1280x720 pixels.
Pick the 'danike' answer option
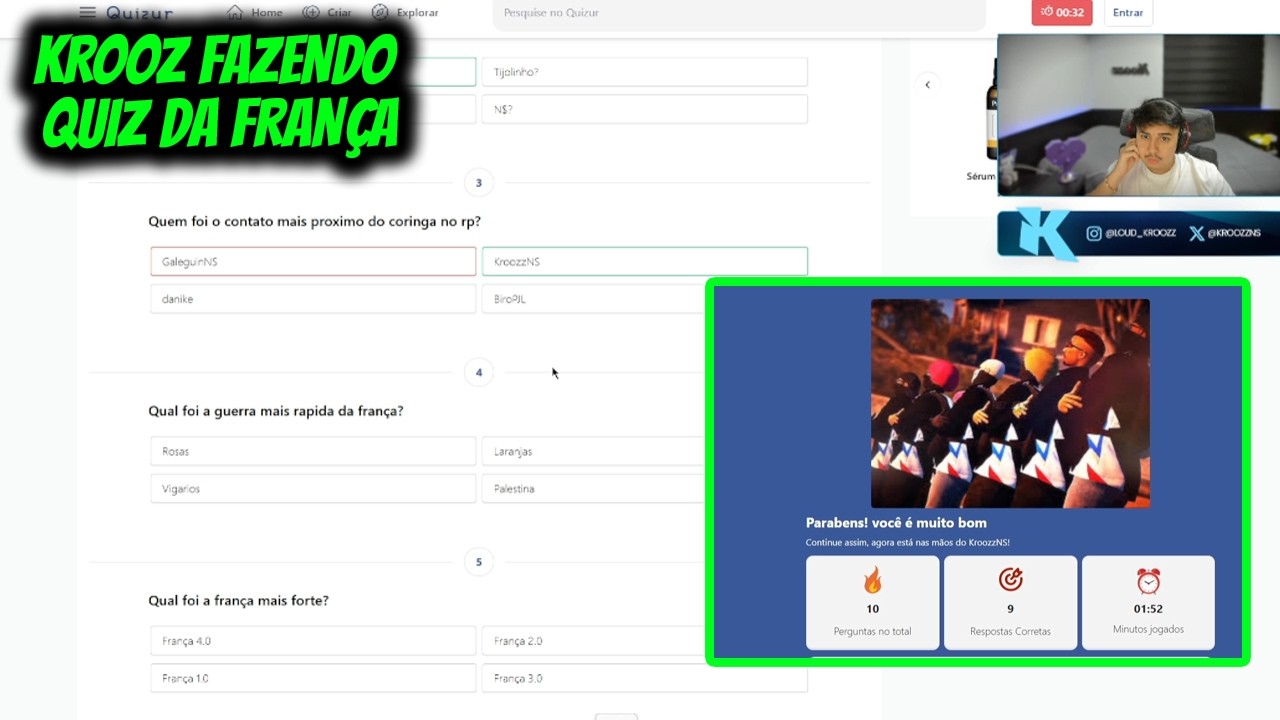click(313, 299)
